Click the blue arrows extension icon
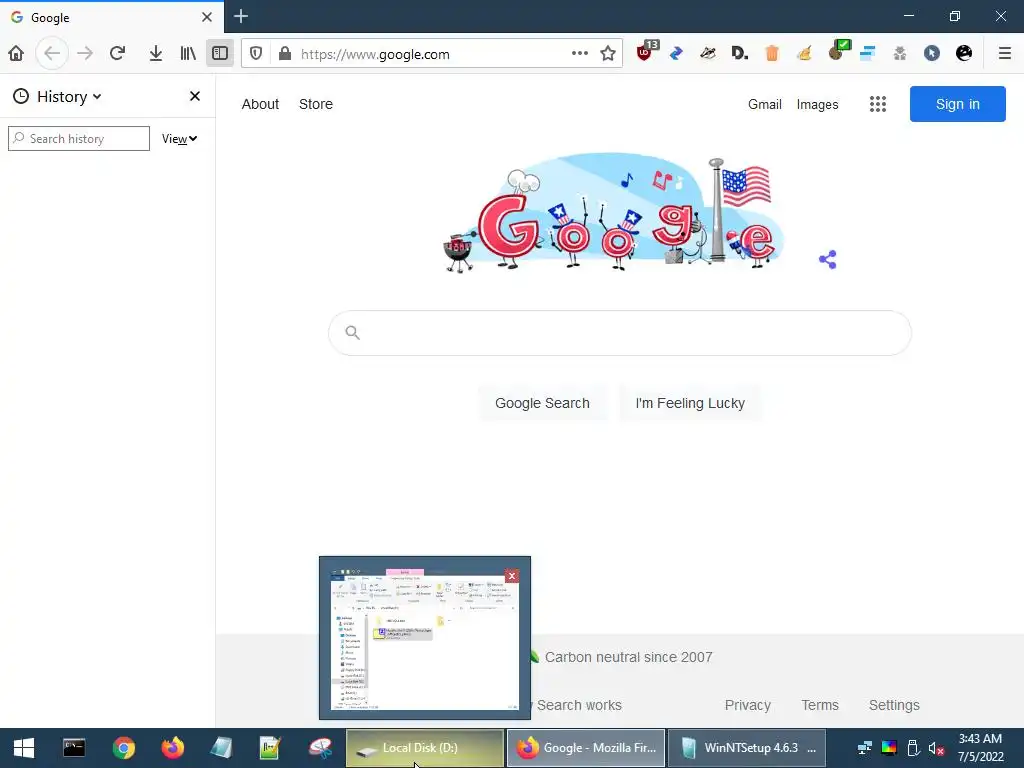 click(676, 54)
